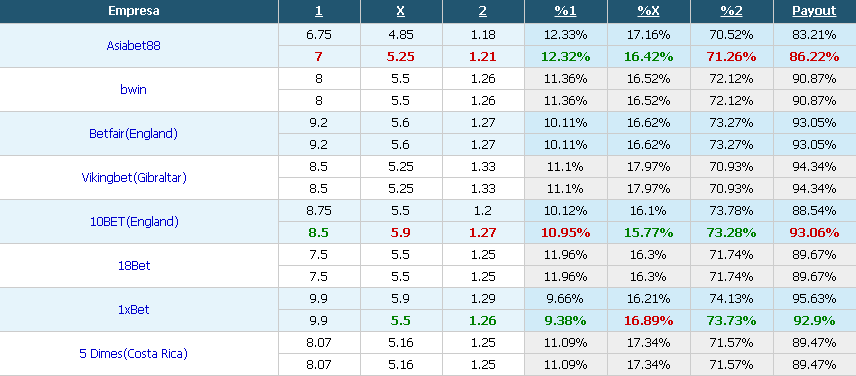
Task: Sort by the X draw column header
Action: point(401,11)
